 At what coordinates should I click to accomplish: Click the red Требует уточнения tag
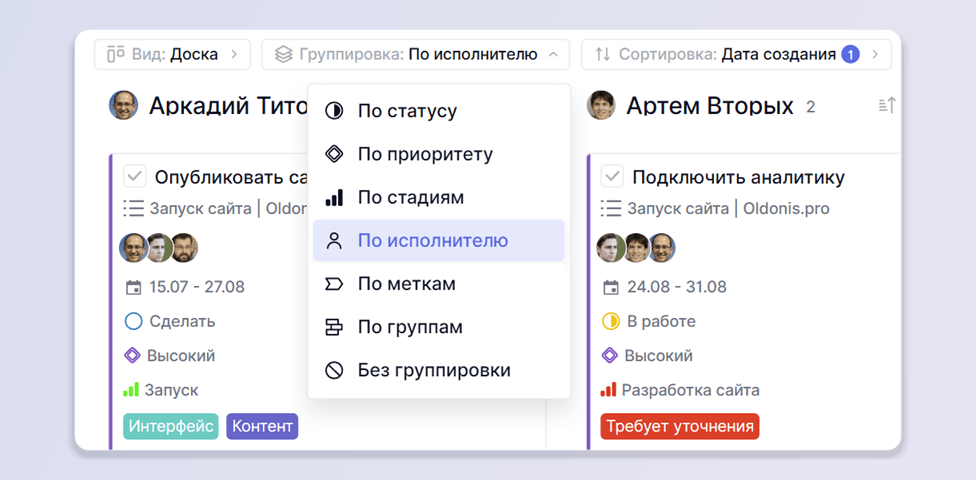pos(680,426)
